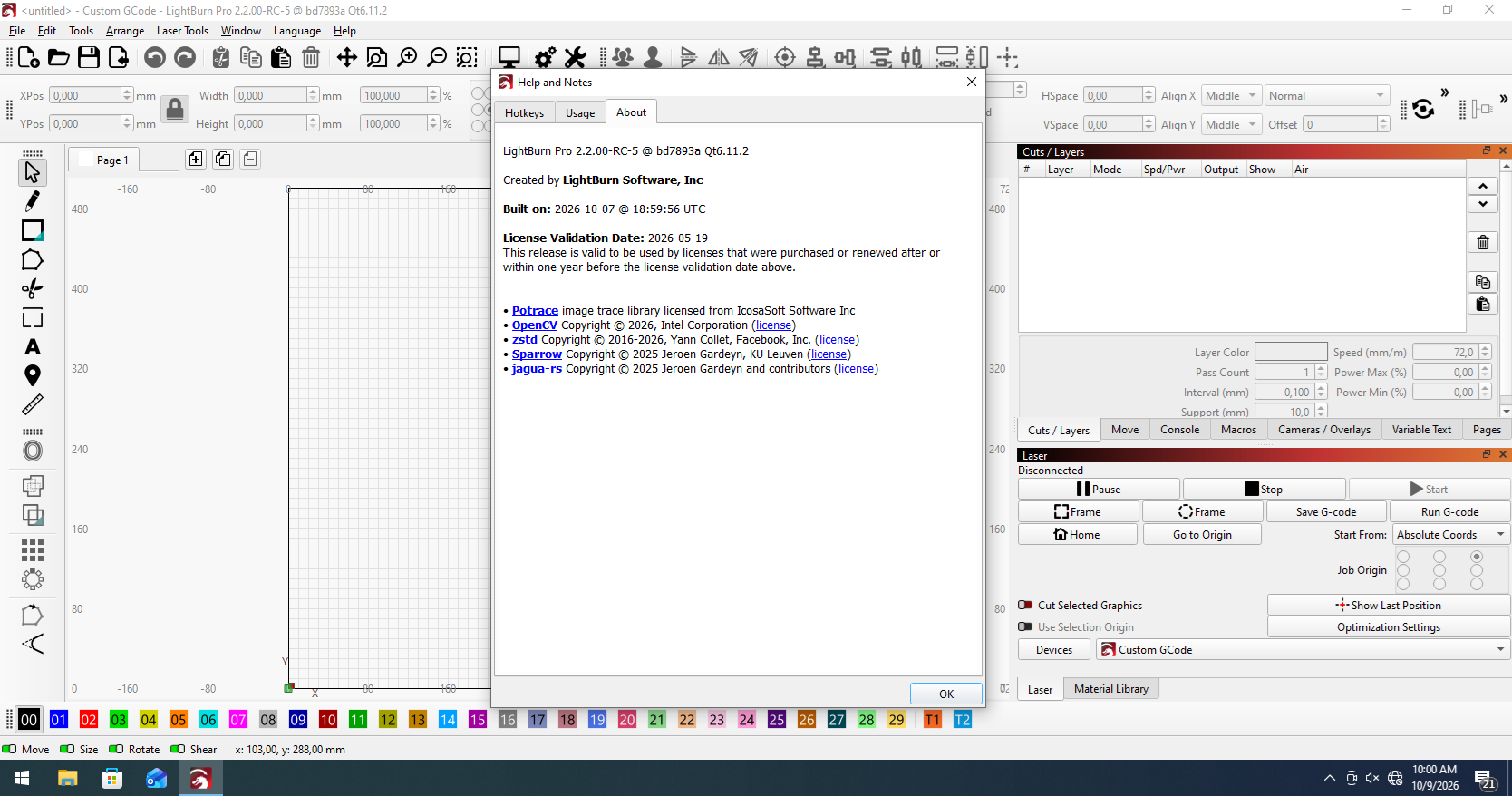
Task: Switch to the Hotkeys tab
Action: [525, 113]
